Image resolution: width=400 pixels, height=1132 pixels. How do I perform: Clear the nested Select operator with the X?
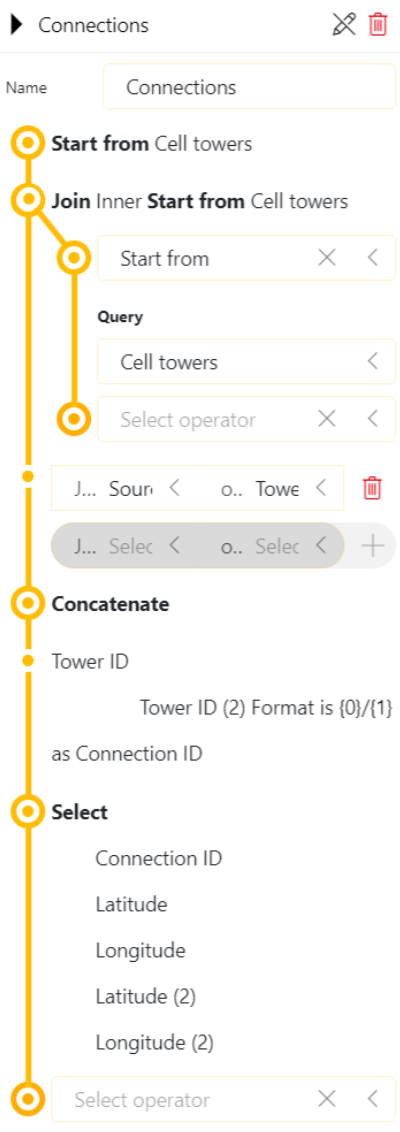327,419
